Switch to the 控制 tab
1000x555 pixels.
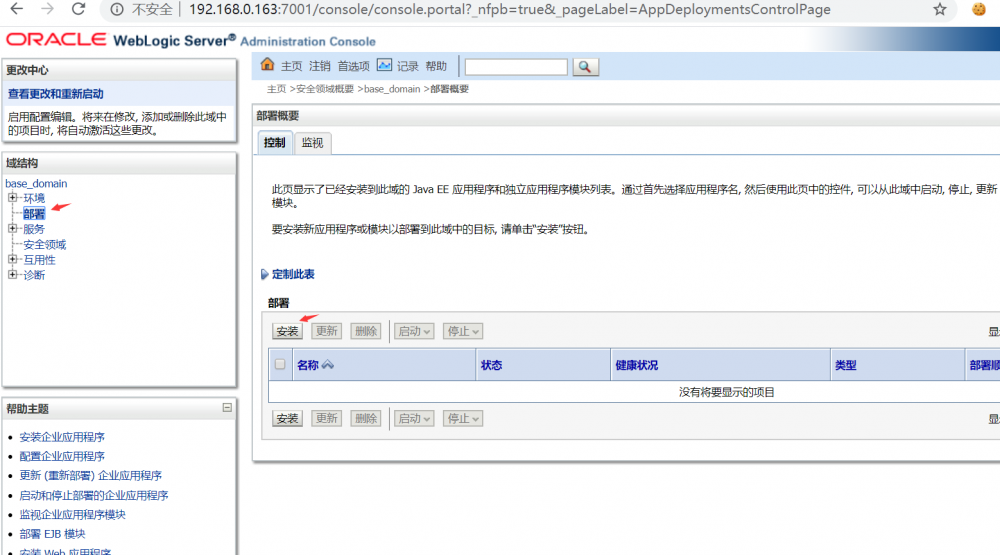coord(275,142)
